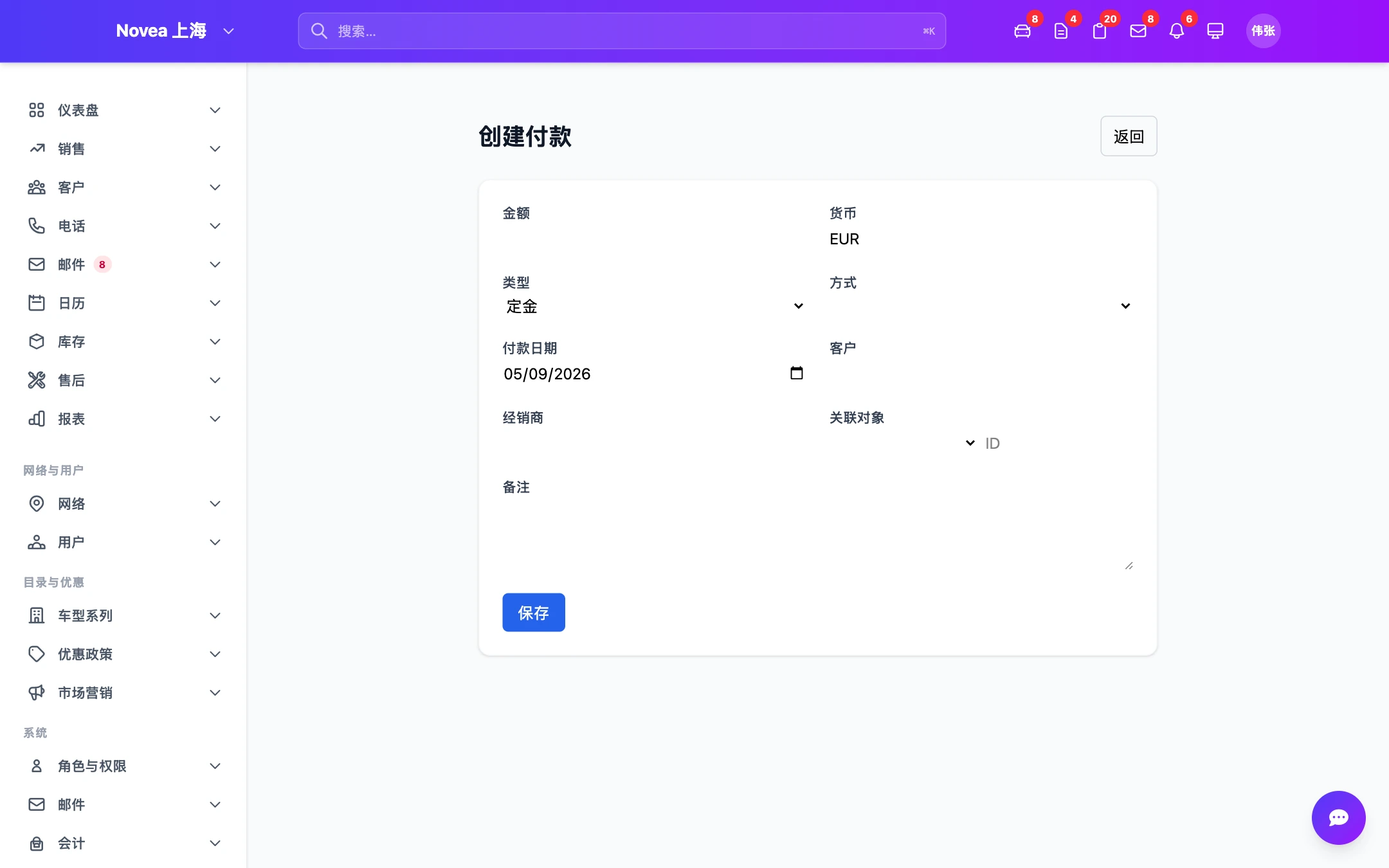Click the monitor display icon in top bar
Screen dimensions: 1389x868
click(1215, 31)
